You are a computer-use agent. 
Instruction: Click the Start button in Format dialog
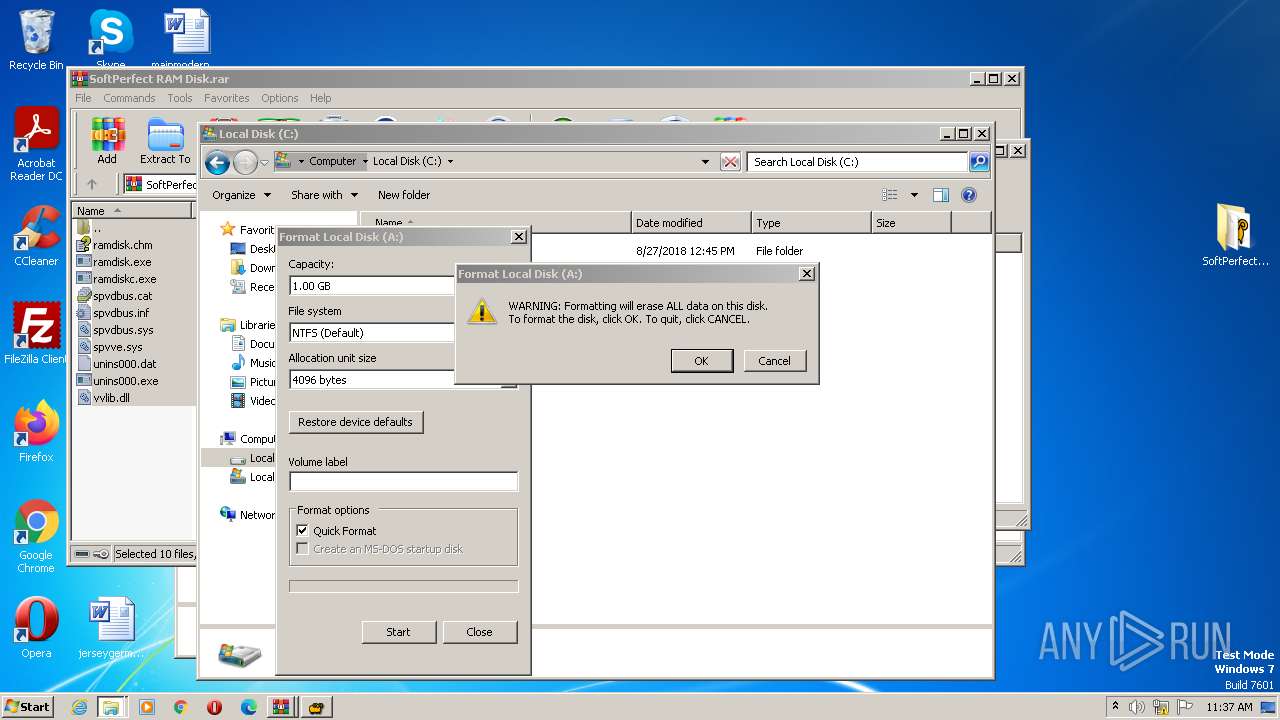click(x=398, y=632)
